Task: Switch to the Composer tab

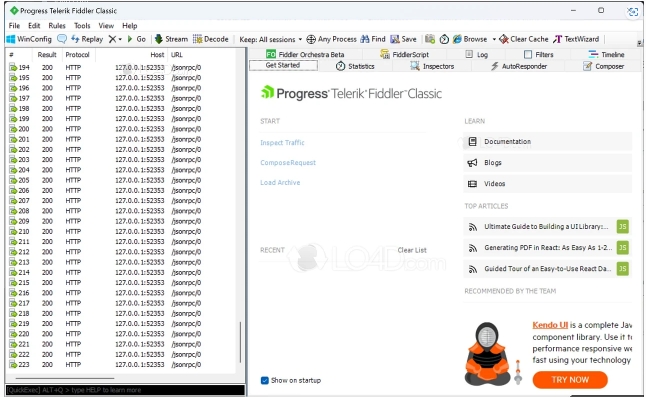Action: (x=604, y=66)
